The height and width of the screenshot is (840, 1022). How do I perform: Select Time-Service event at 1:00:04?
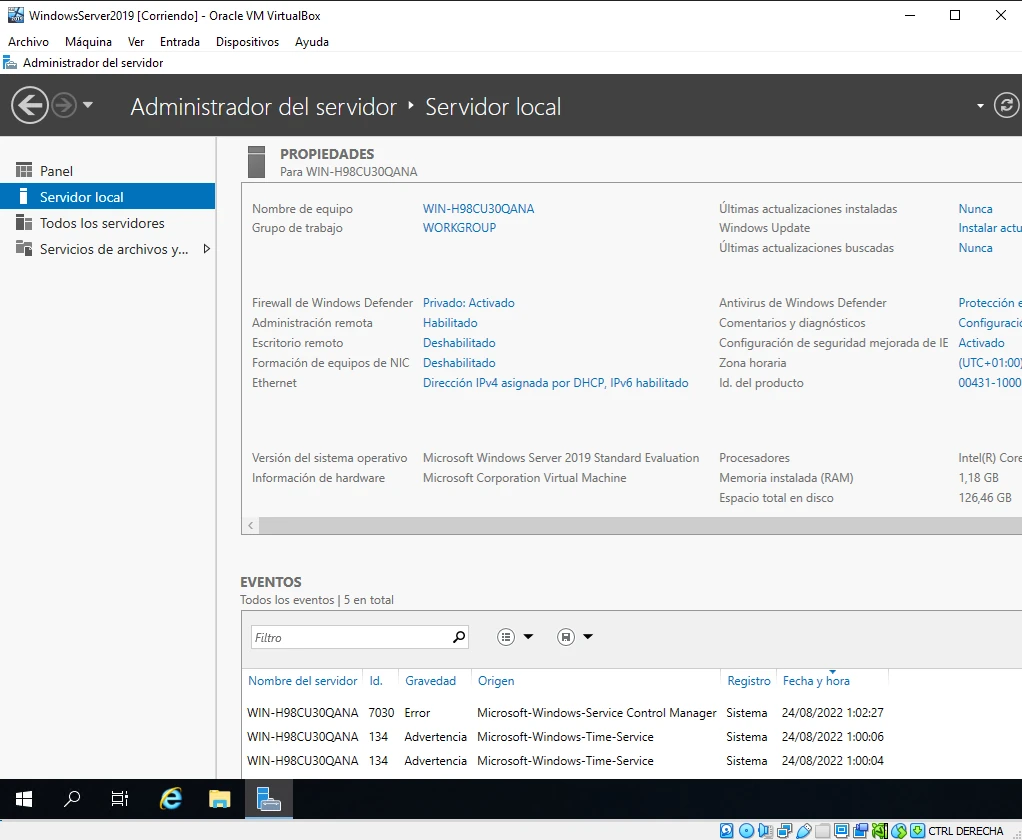pyautogui.click(x=566, y=760)
